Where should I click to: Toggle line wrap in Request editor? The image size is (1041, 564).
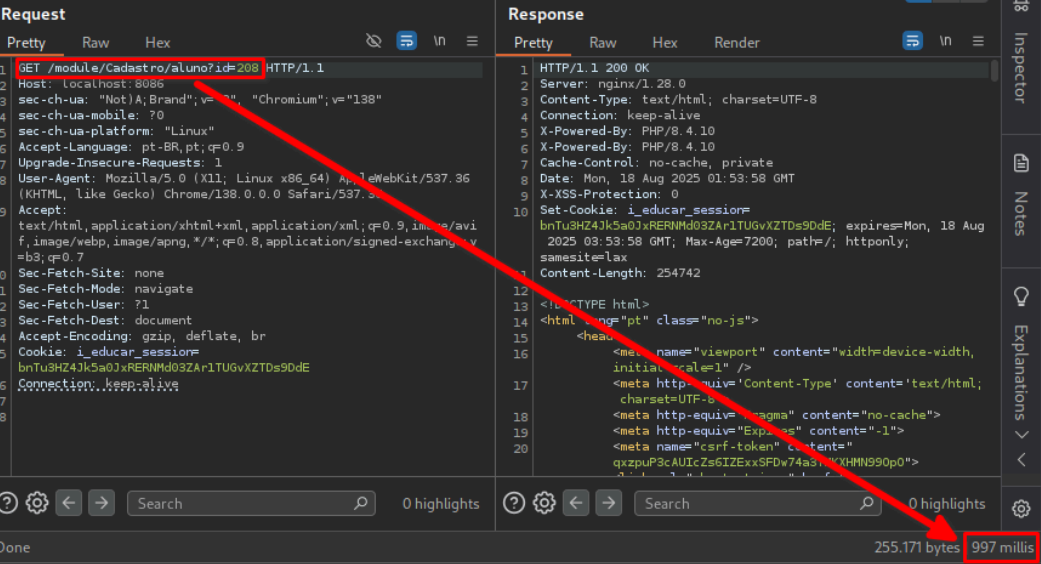tap(406, 41)
